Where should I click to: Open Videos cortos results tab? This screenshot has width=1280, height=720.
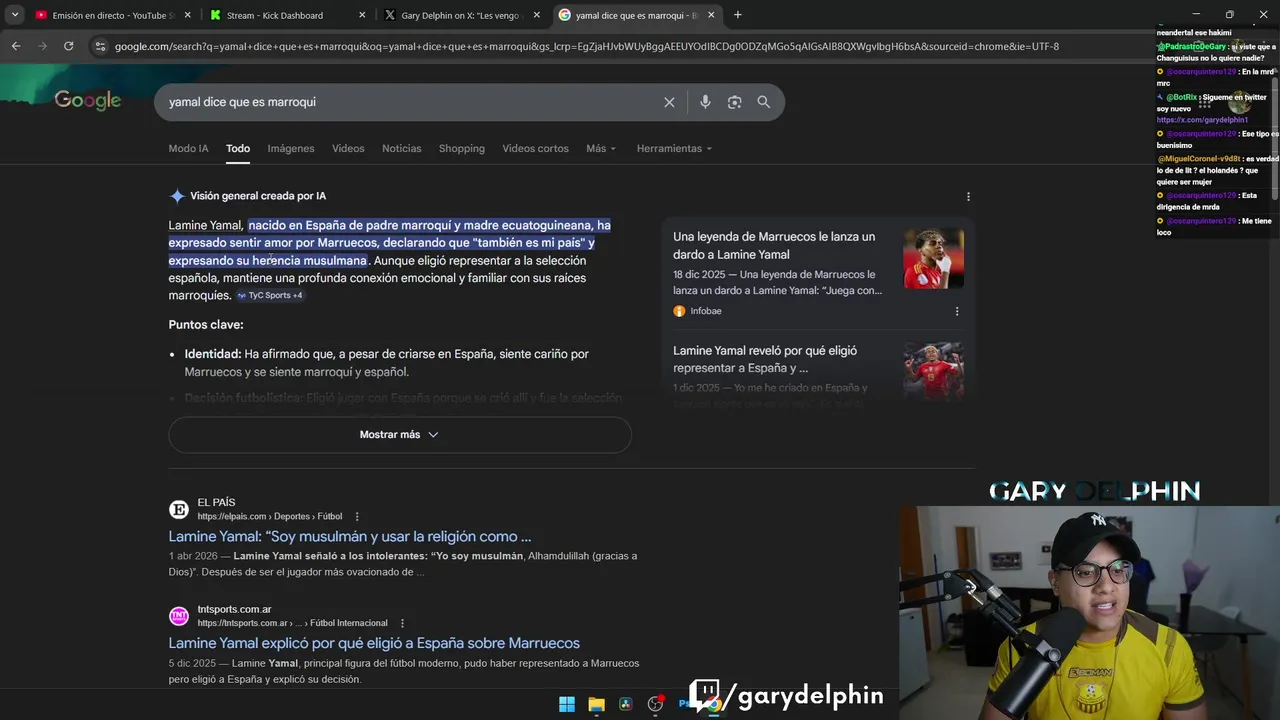point(535,148)
